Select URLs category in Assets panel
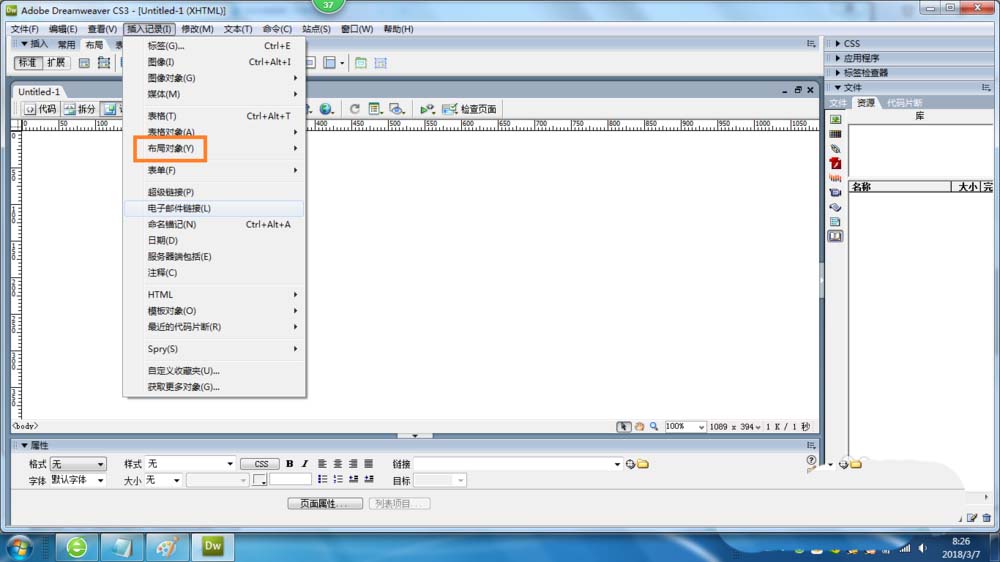 [x=835, y=149]
